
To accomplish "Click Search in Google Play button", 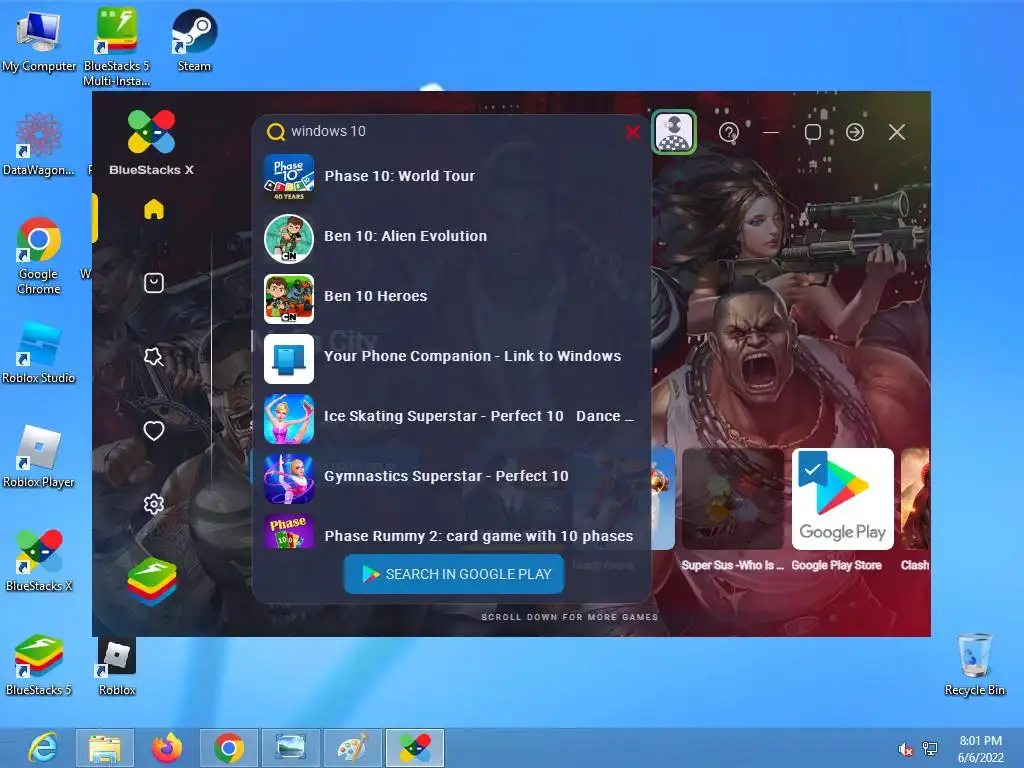I will click(454, 574).
